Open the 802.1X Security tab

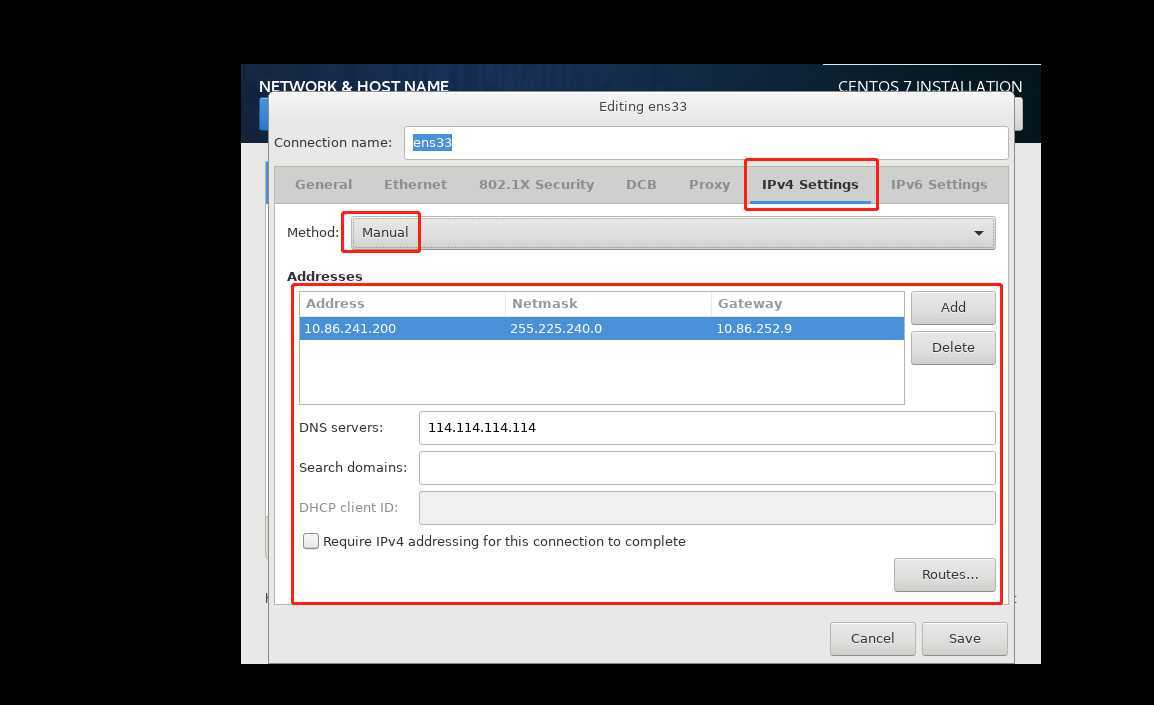click(536, 185)
